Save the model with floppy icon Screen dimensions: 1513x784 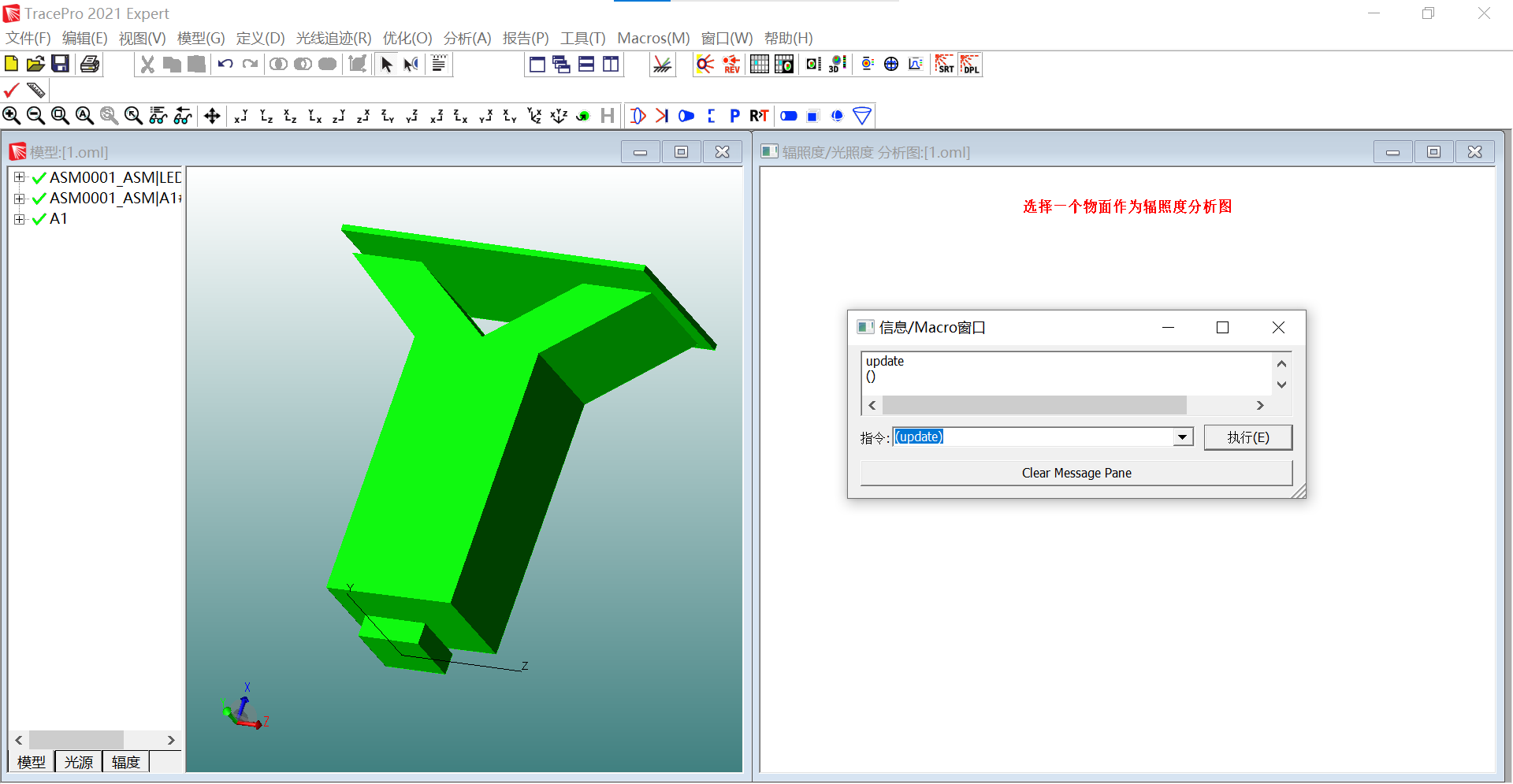pyautogui.click(x=61, y=64)
